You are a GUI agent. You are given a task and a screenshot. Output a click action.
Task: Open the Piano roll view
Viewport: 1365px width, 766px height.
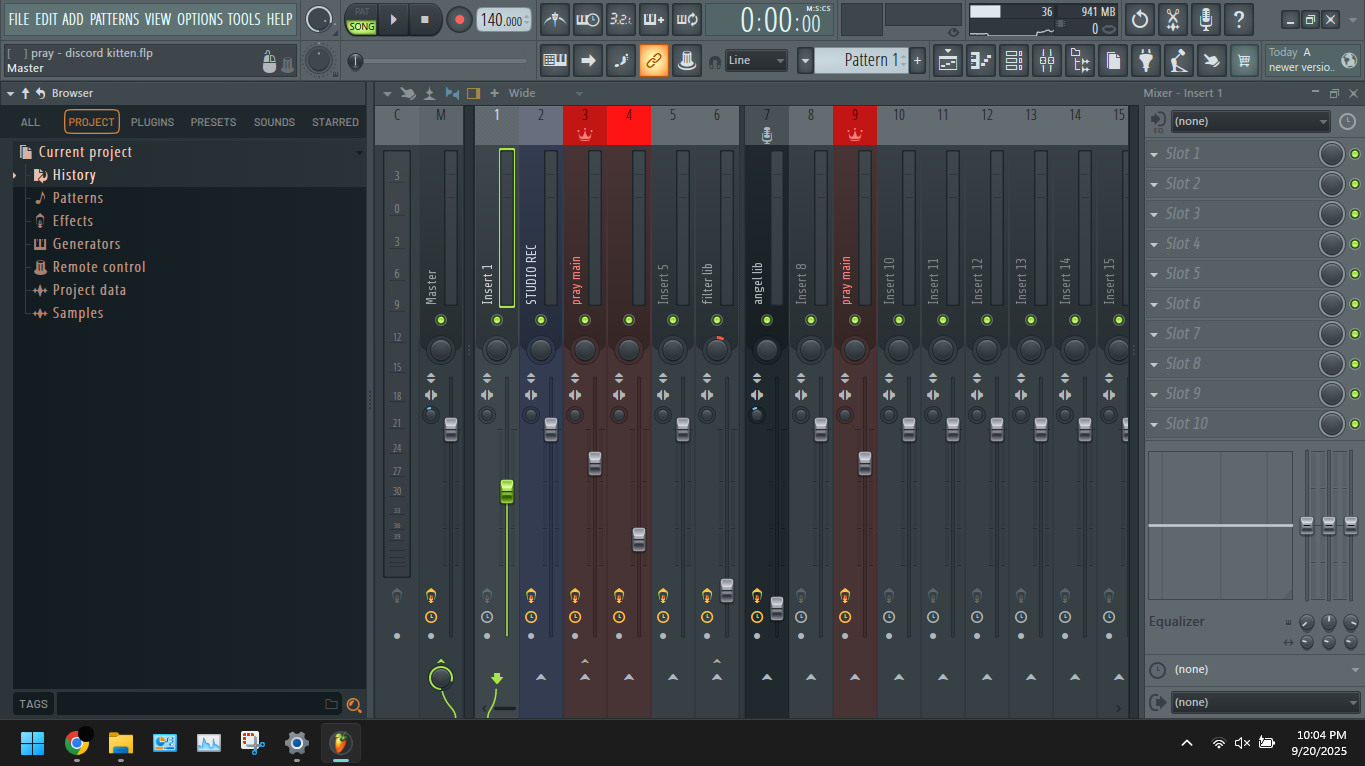[x=982, y=61]
